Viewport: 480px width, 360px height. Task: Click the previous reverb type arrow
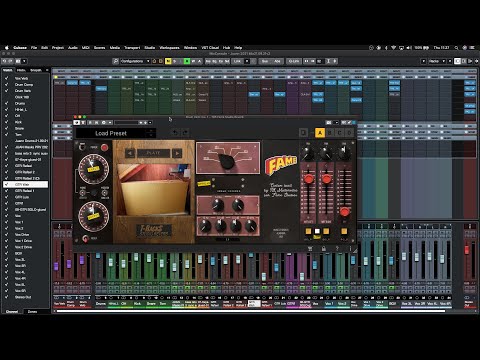[130, 153]
